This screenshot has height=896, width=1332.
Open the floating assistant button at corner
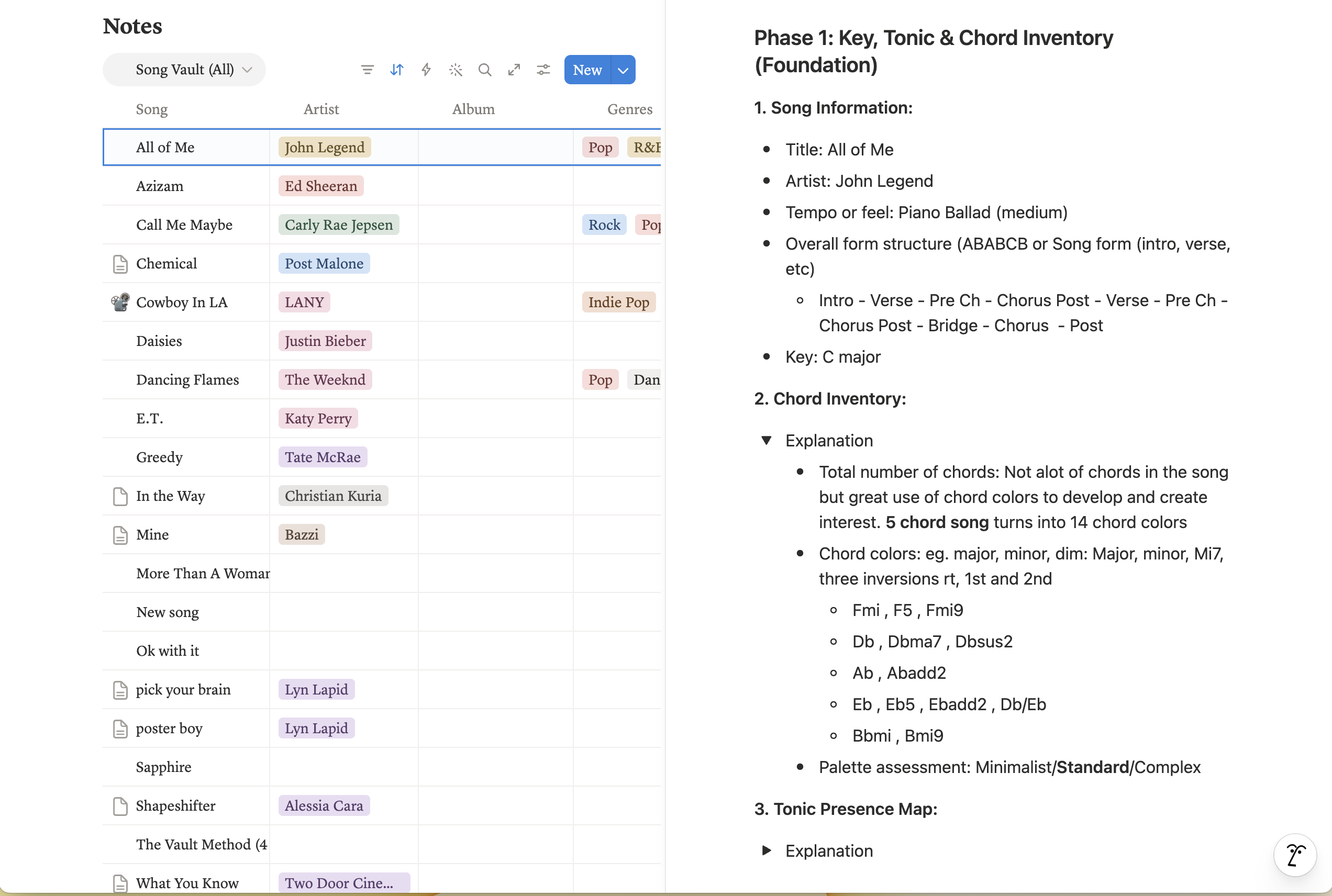[1295, 855]
